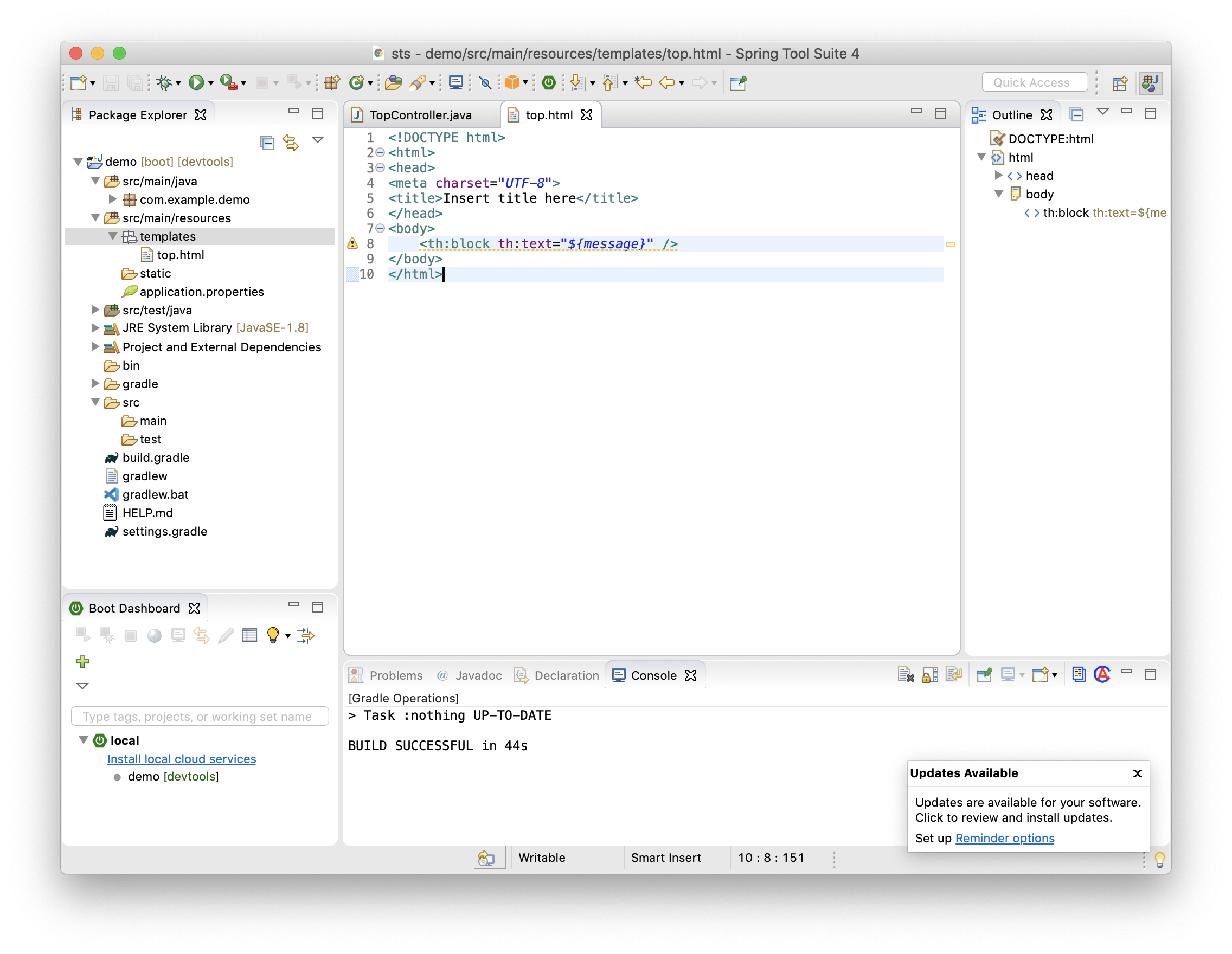Expand Project and External Dependencies
Screen dimensions: 1232x954
tap(95, 347)
